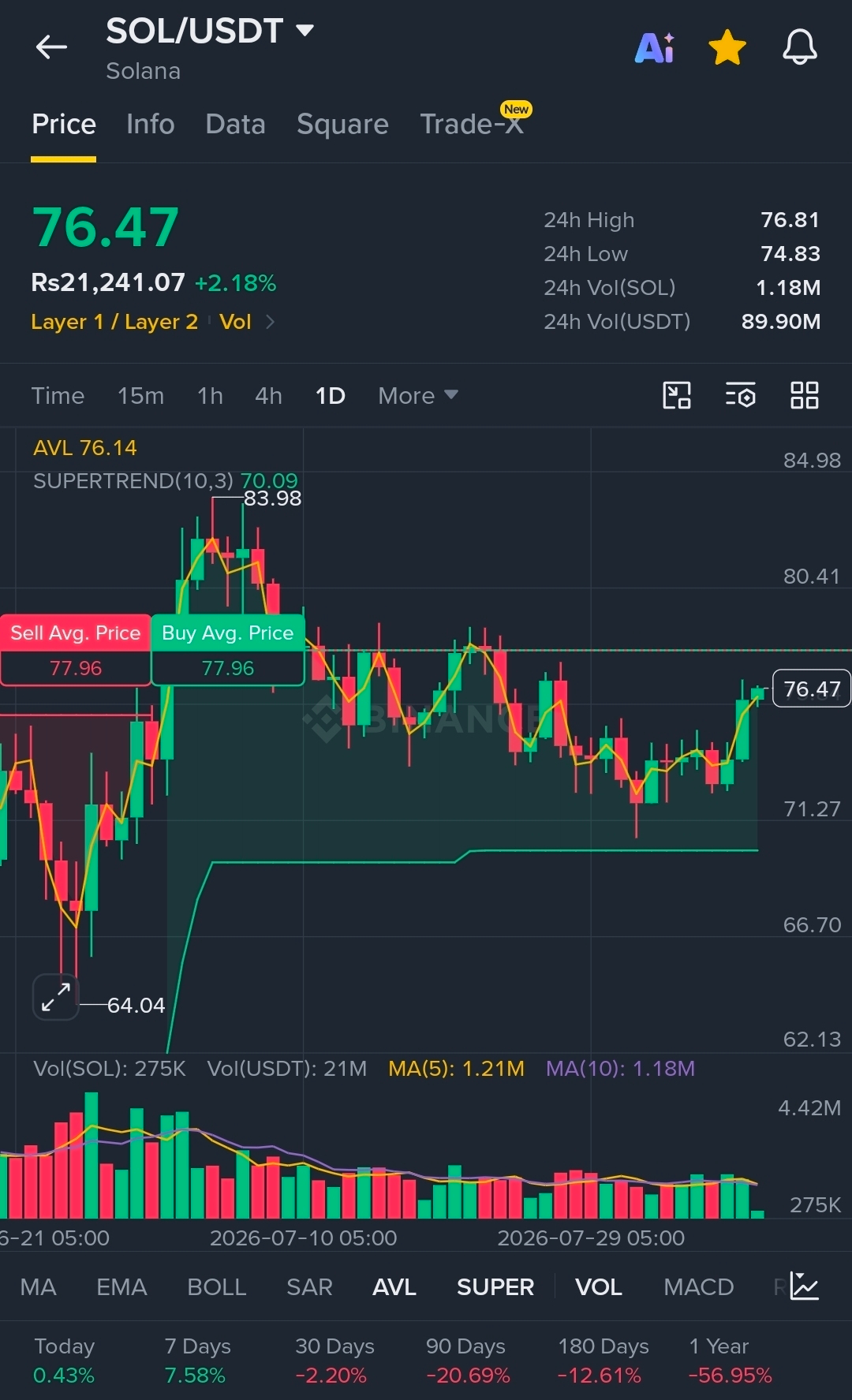Open the Vol category link
Viewport: 852px width, 1400px height.
(235, 322)
